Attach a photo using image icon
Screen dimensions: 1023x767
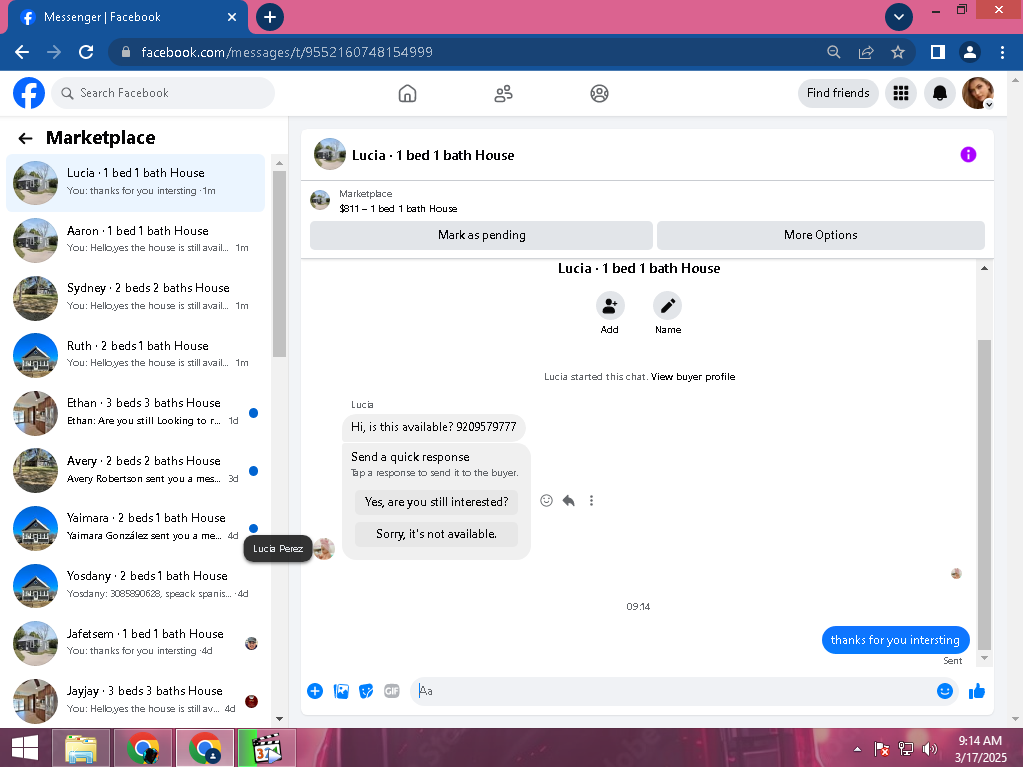(341, 691)
